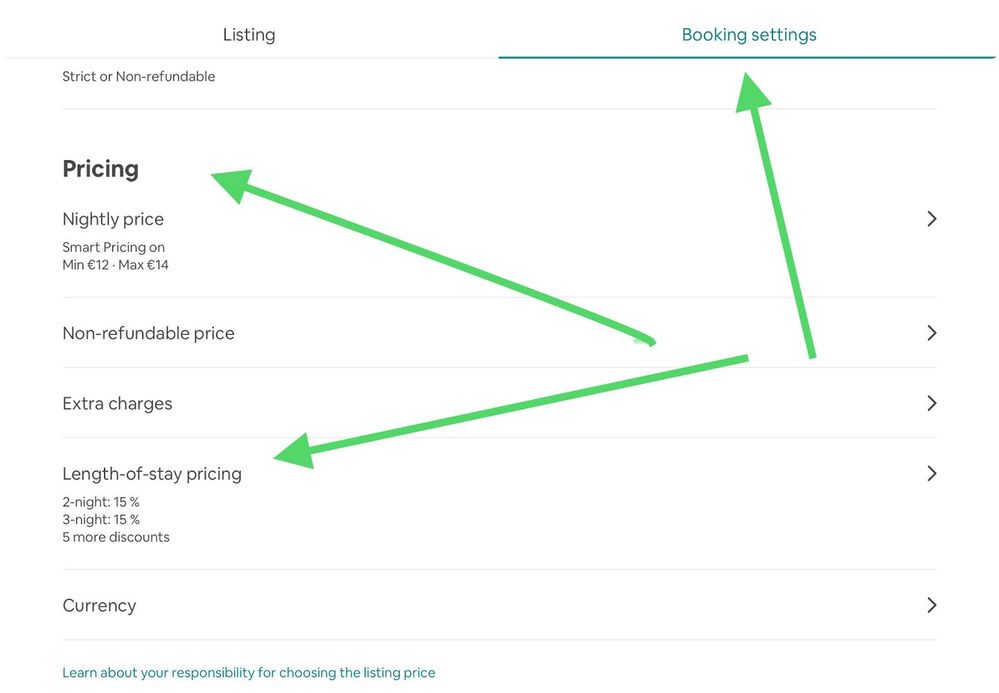Choose the Currency setting label
999x693 pixels.
point(99,605)
